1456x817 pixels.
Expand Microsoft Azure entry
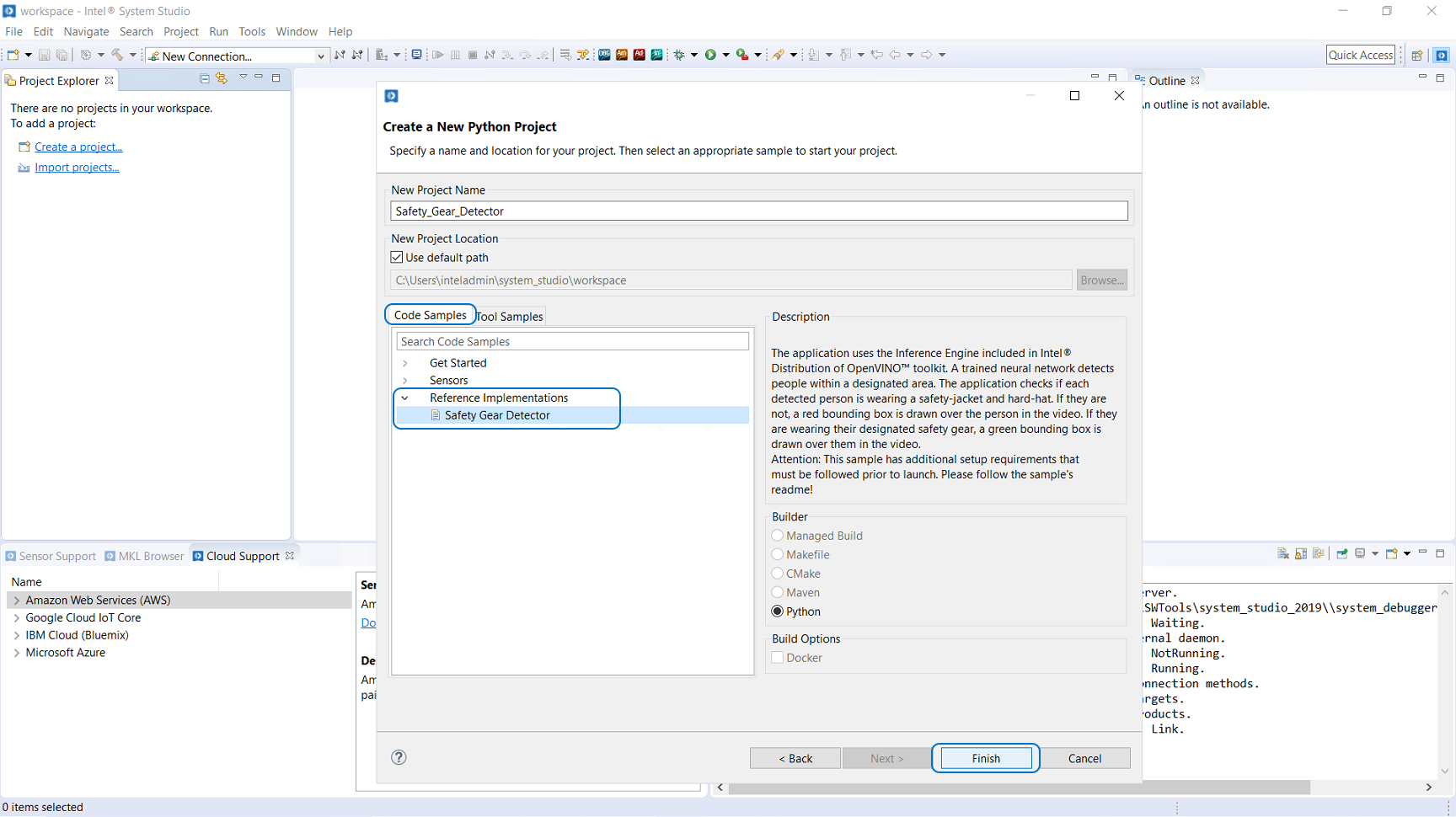pos(17,653)
